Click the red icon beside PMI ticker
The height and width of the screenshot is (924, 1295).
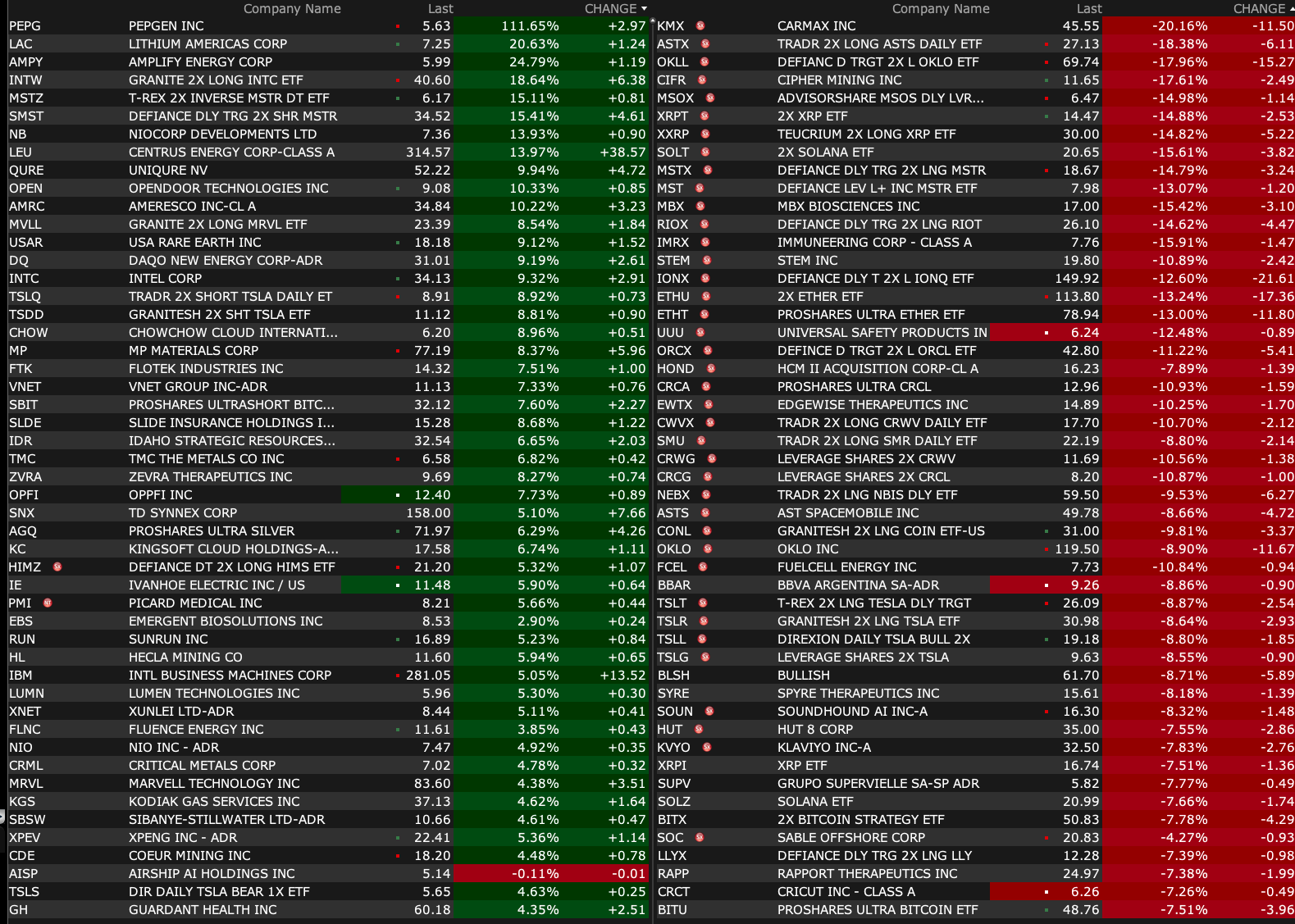(48, 603)
